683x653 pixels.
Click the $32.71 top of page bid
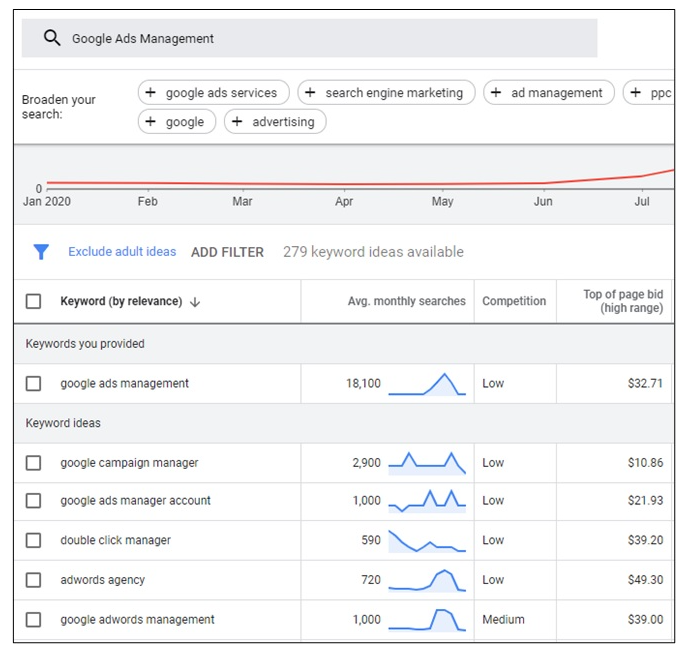coord(645,383)
